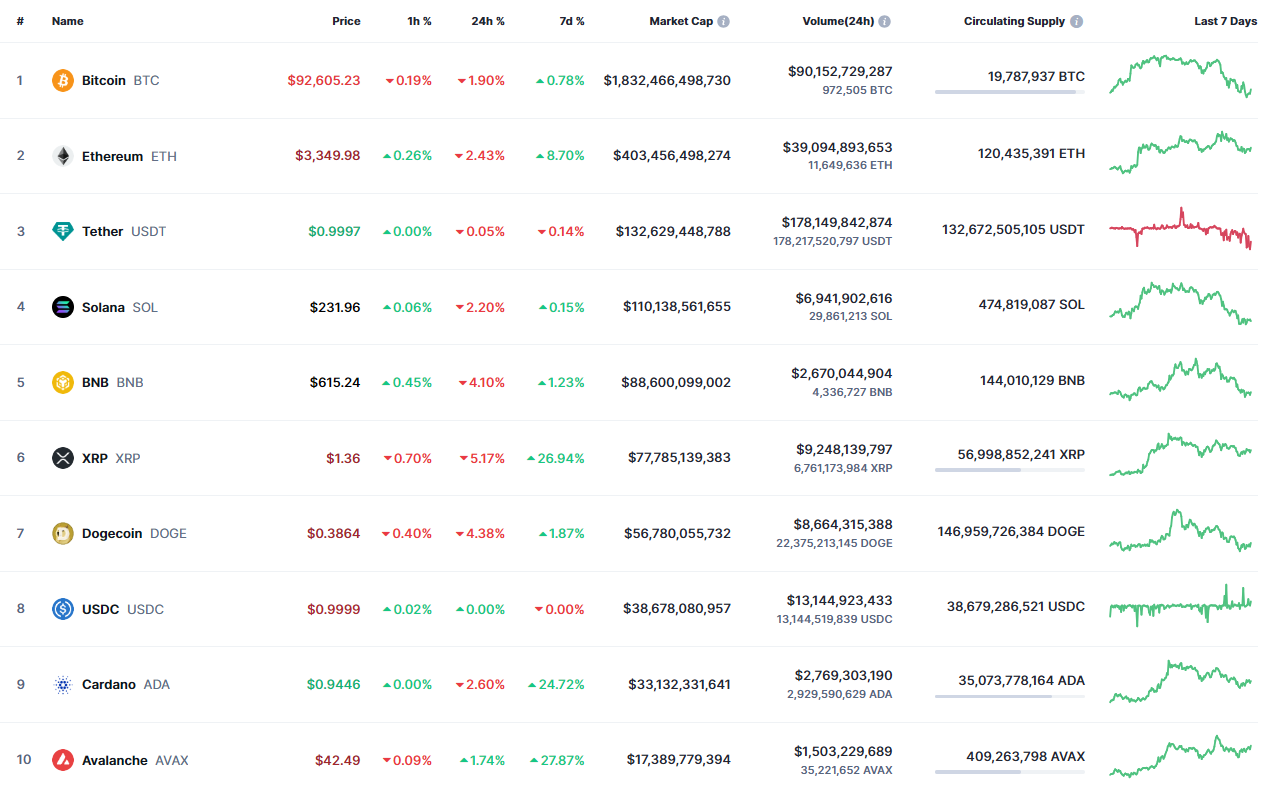Click the BNB logo icon
This screenshot has height=797, width=1269.
tap(63, 382)
